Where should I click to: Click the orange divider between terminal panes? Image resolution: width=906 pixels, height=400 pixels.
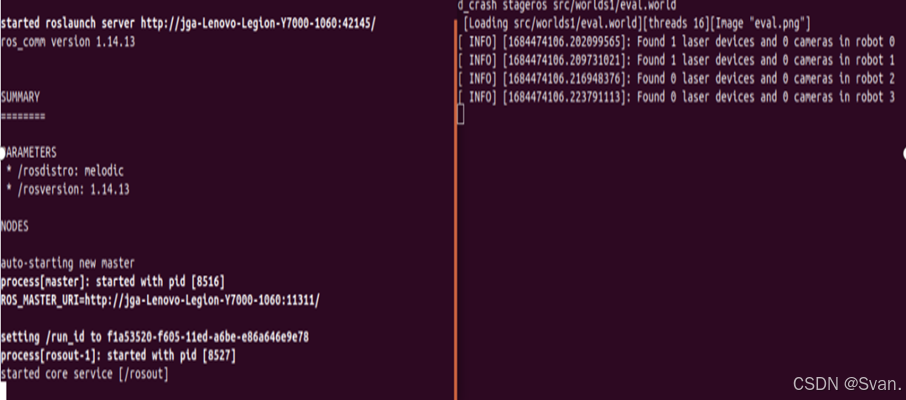(x=455, y=250)
